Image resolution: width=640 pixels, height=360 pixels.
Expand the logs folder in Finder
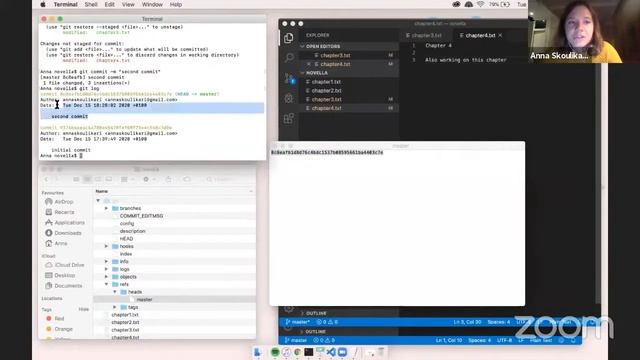tap(107, 269)
